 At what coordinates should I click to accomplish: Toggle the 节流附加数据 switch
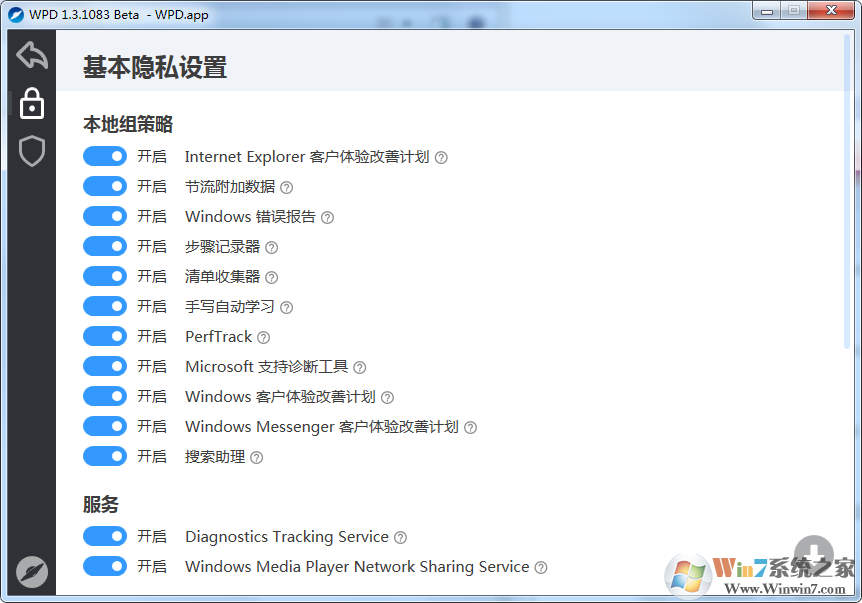tap(105, 186)
